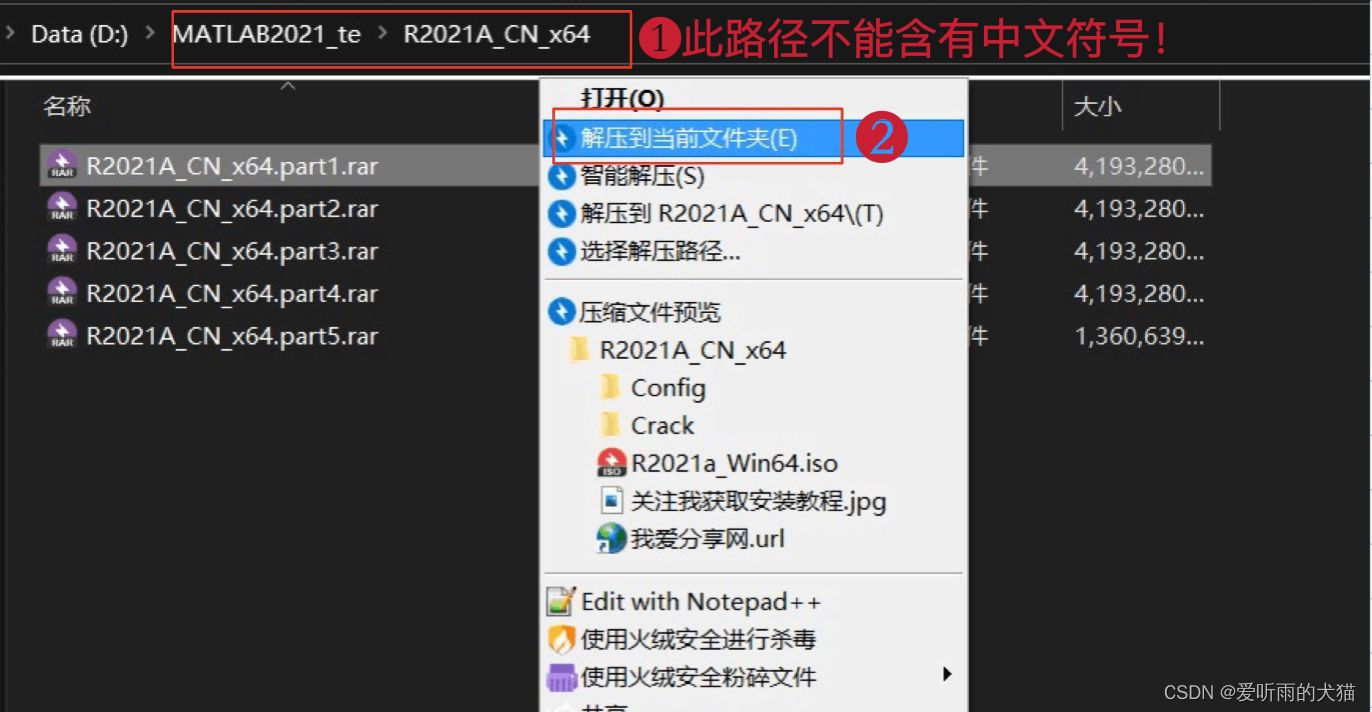Go to MATLAB2021_te breadcrumb folder
Viewport: 1372px width, 712px height.
tap(267, 34)
